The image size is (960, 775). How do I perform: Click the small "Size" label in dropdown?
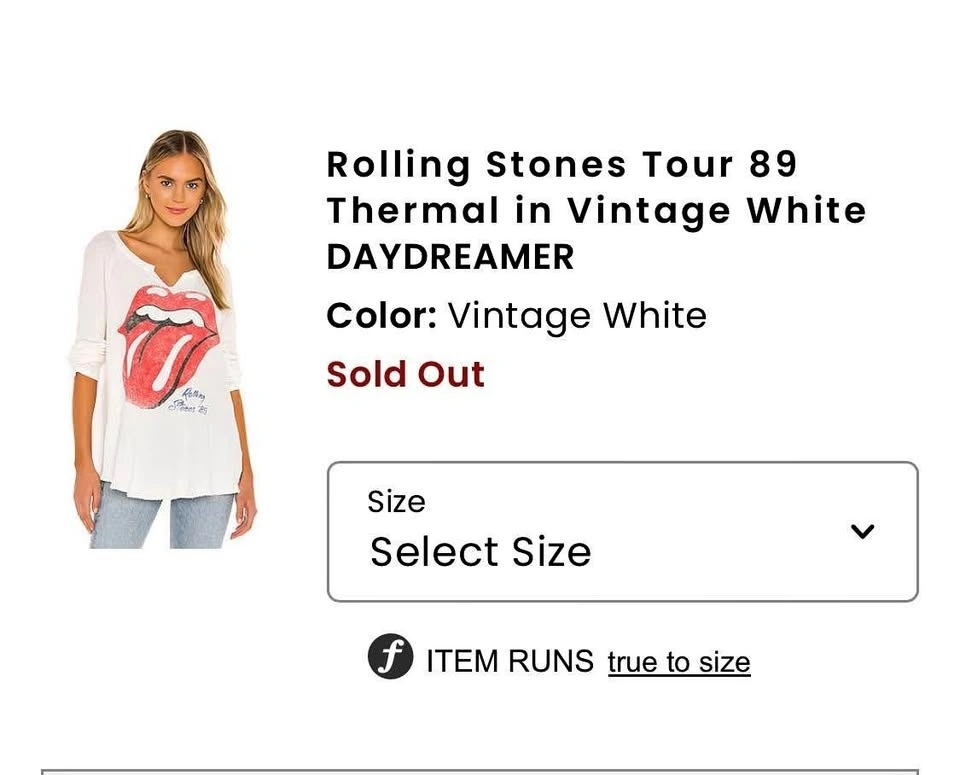(396, 501)
